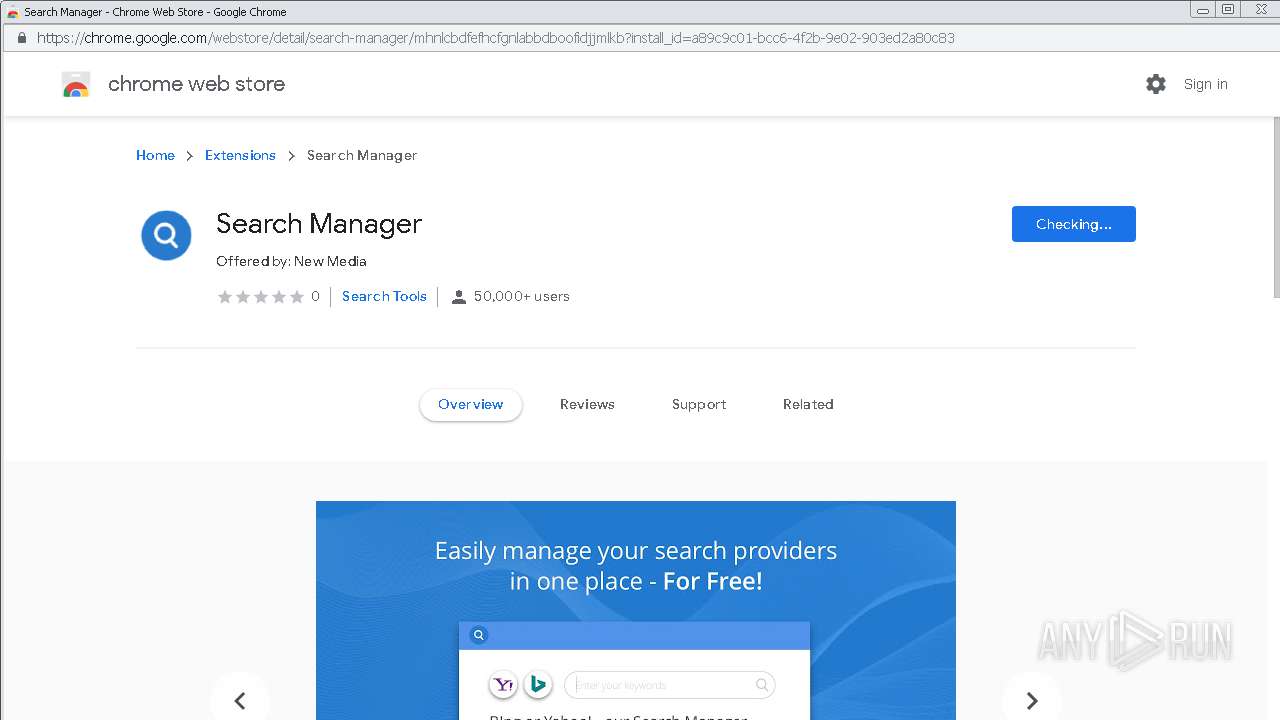Image resolution: width=1280 pixels, height=720 pixels.
Task: Click the extension preview screenshot image
Action: point(636,610)
